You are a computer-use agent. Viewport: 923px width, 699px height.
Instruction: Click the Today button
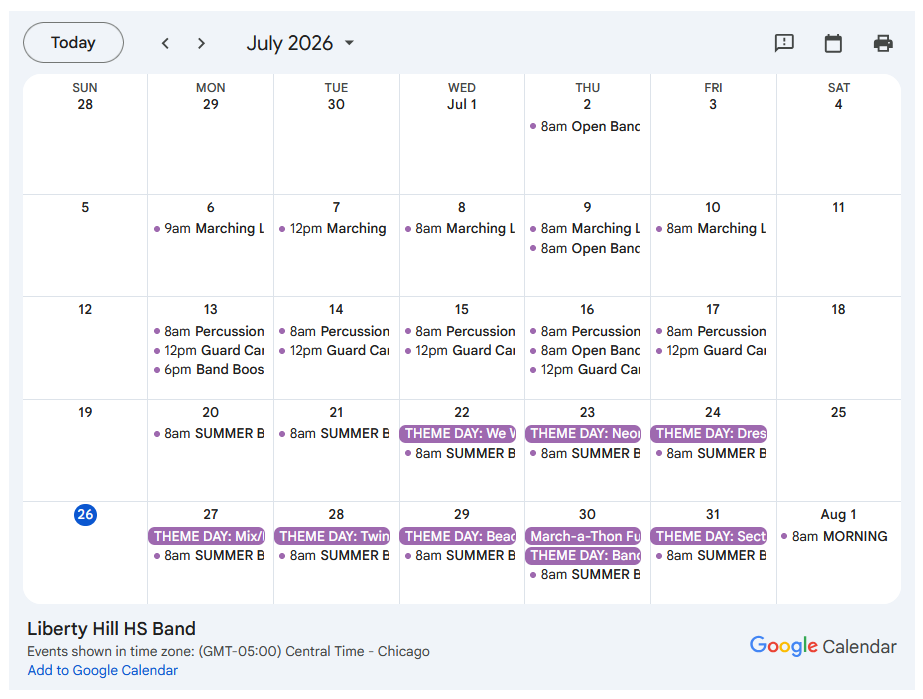(x=74, y=42)
